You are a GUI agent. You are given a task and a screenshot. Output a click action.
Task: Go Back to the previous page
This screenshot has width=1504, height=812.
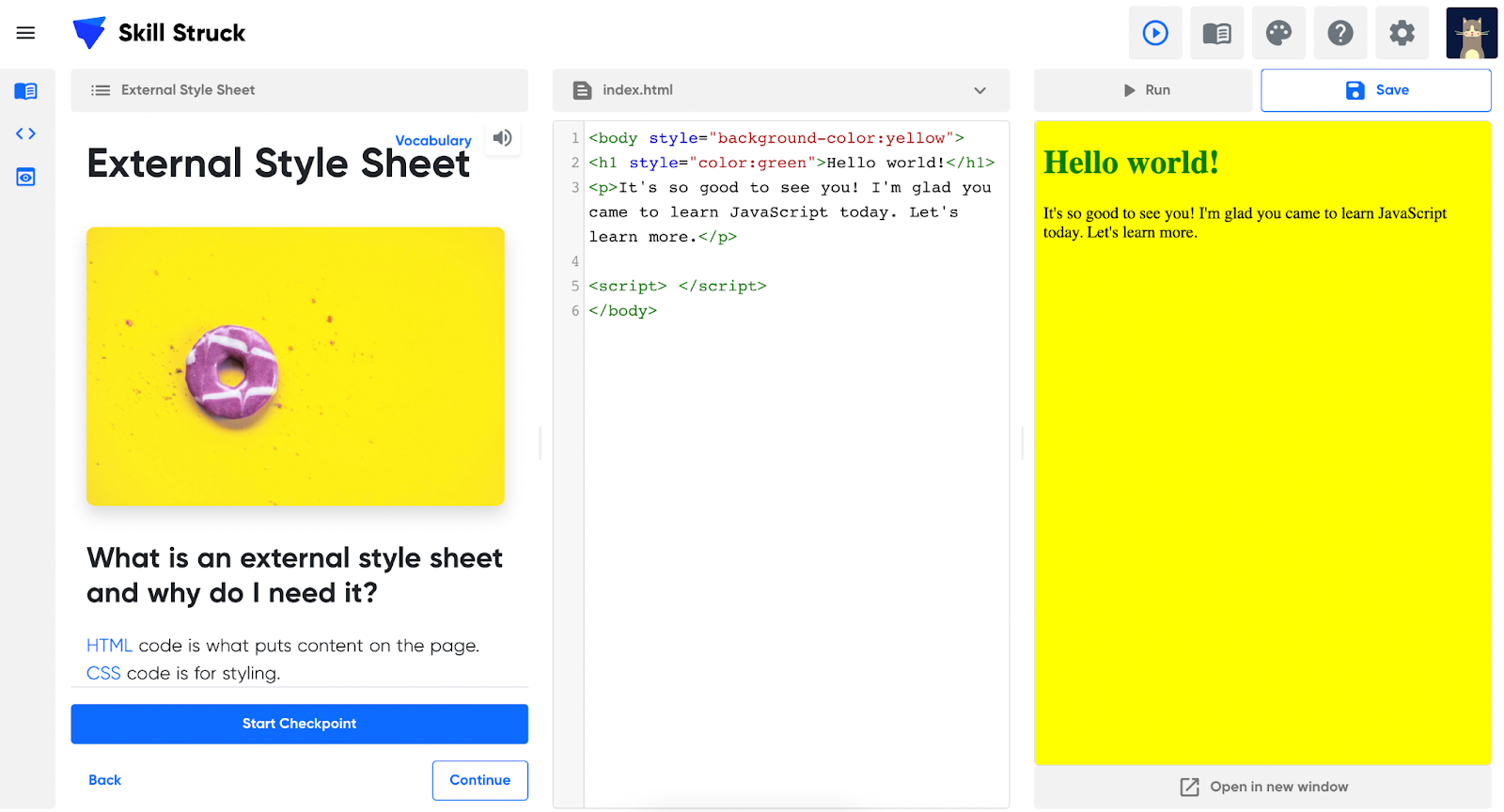pyautogui.click(x=104, y=780)
